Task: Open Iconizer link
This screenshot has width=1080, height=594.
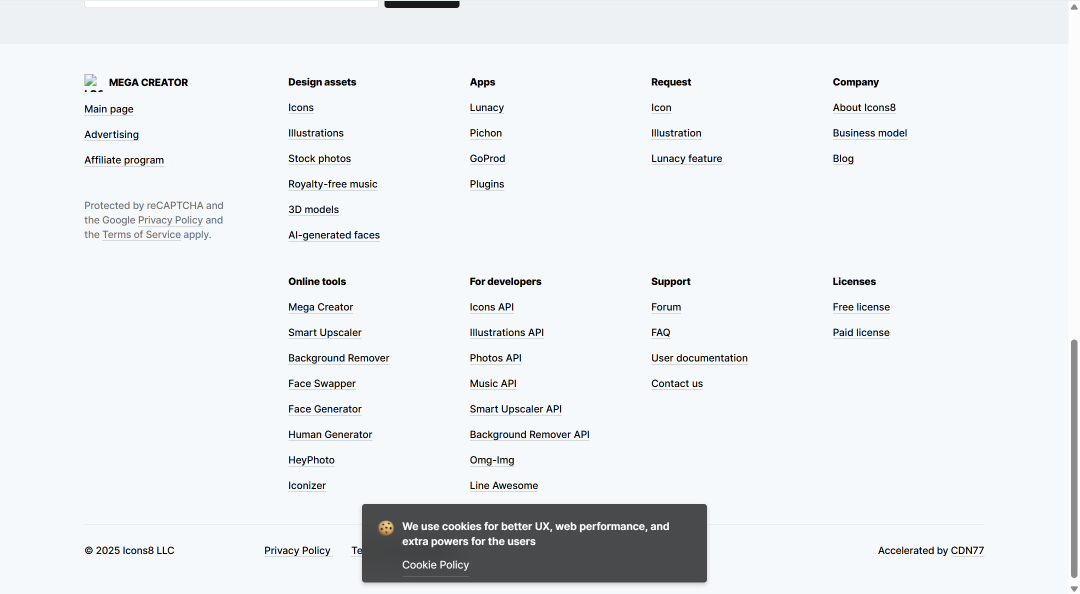Action: pyautogui.click(x=307, y=486)
